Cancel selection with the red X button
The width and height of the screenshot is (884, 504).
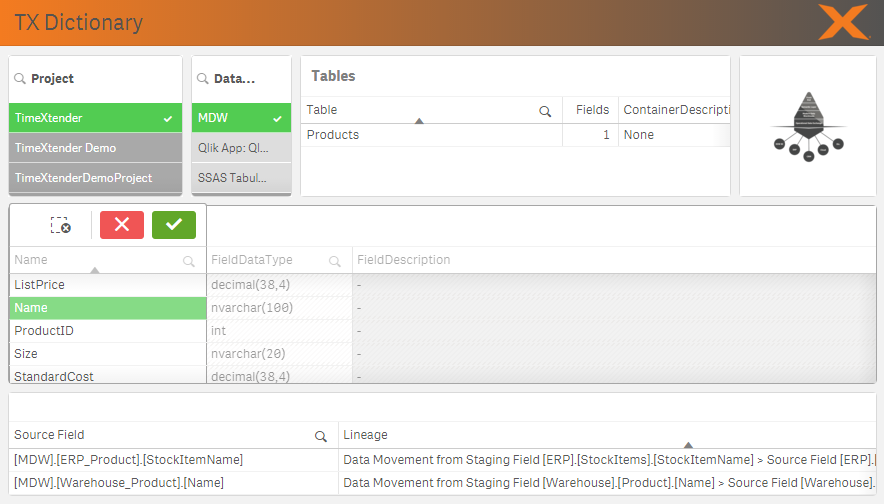(x=122, y=225)
